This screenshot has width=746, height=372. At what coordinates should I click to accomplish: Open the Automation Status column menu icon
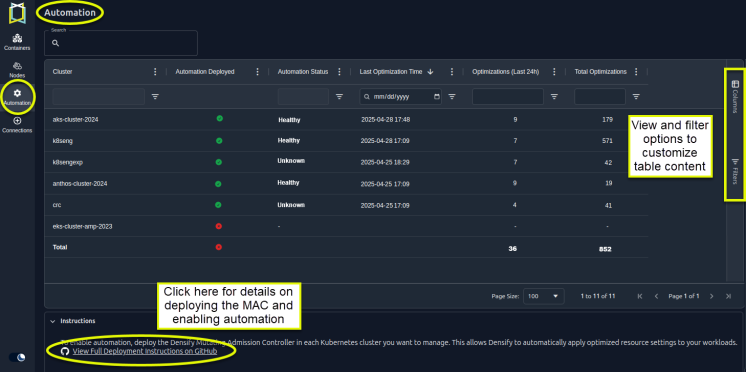point(339,72)
